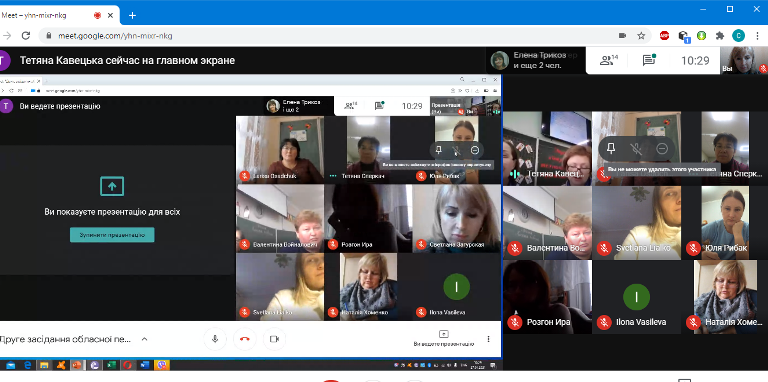
Task: Open Opera browser from taskbar
Action: (127, 365)
